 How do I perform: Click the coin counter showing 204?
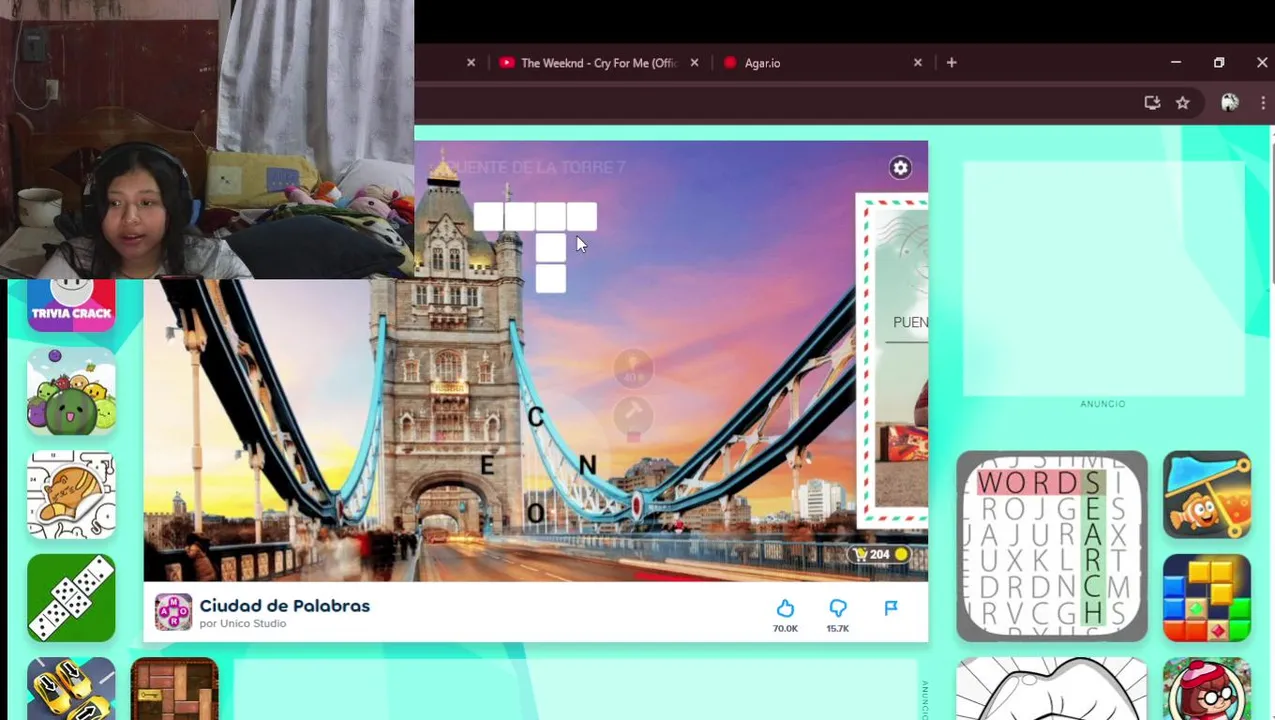coord(880,554)
